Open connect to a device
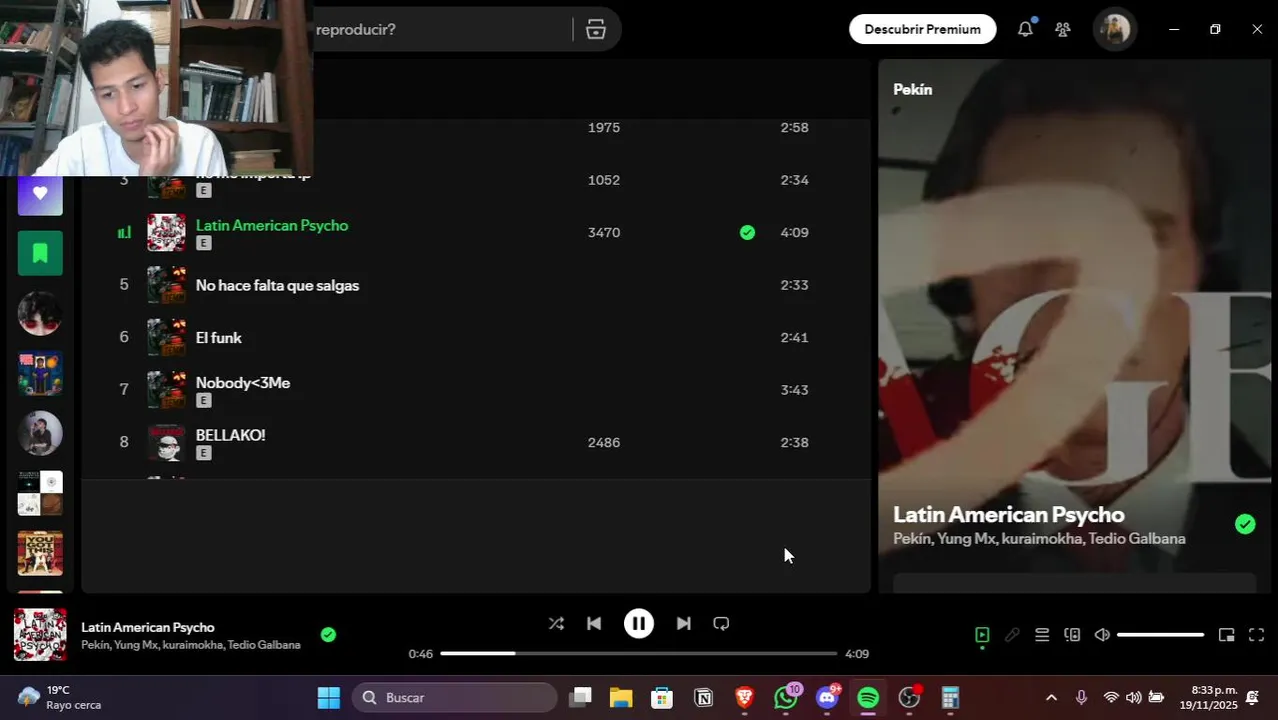This screenshot has width=1278, height=720. pos(1072,635)
